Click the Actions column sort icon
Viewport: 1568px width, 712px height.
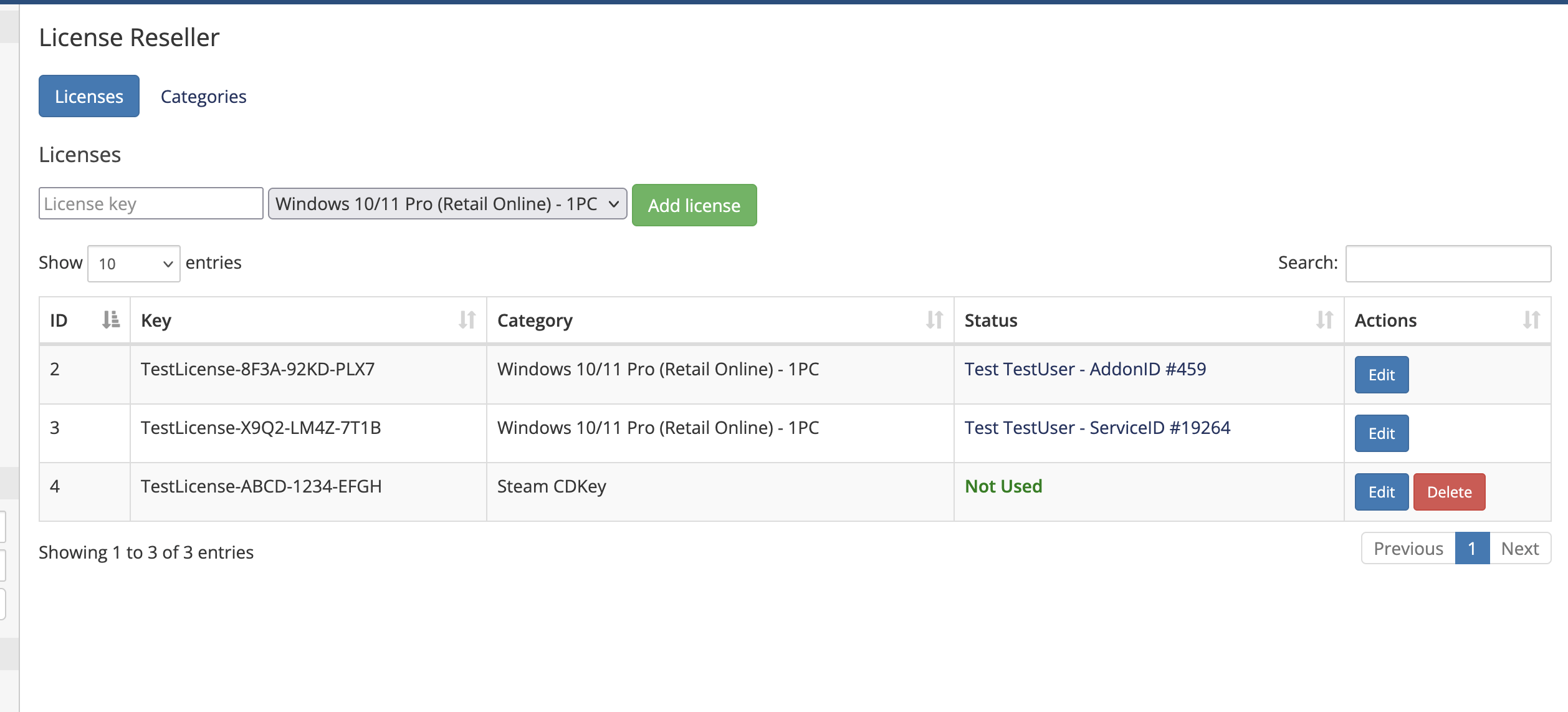[1531, 320]
